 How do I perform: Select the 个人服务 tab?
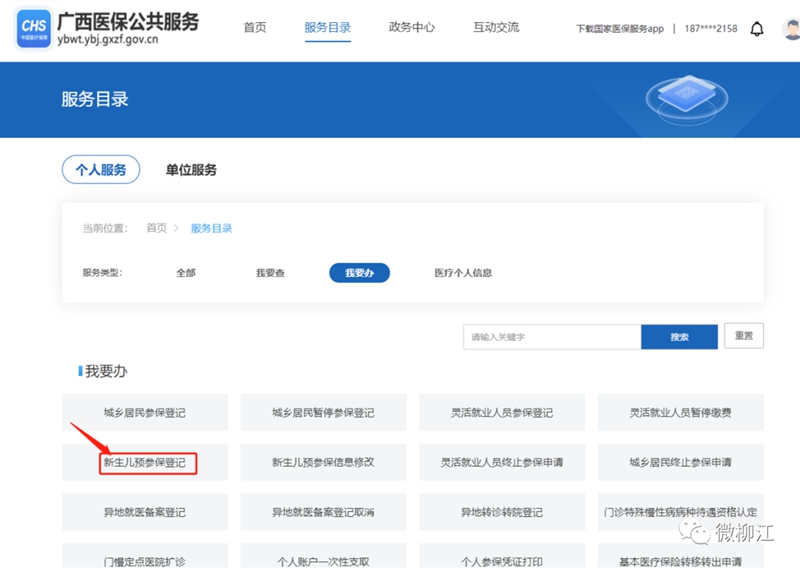pos(100,170)
